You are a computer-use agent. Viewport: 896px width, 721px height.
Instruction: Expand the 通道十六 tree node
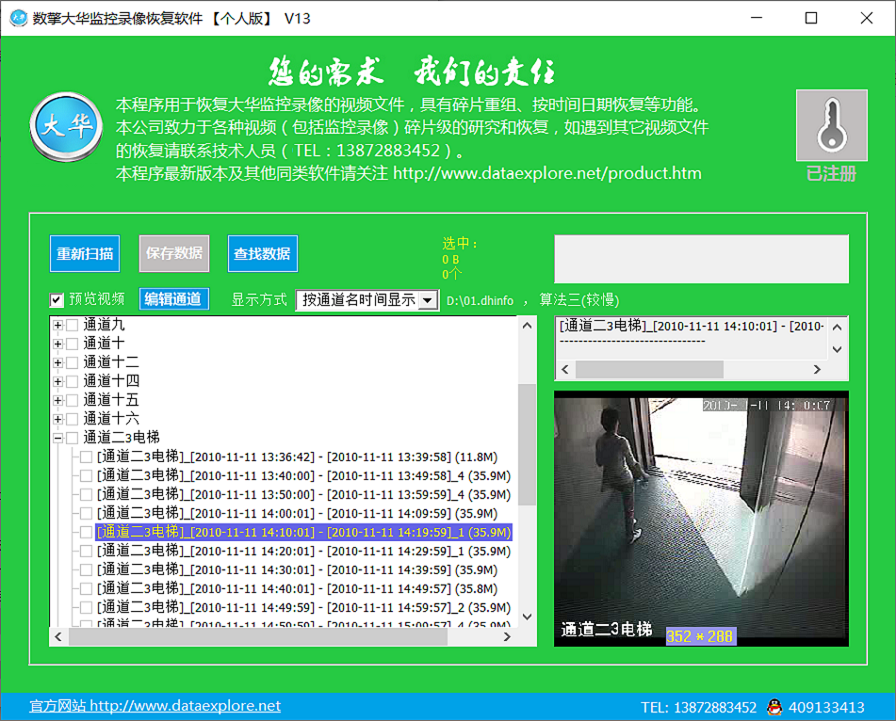point(58,419)
